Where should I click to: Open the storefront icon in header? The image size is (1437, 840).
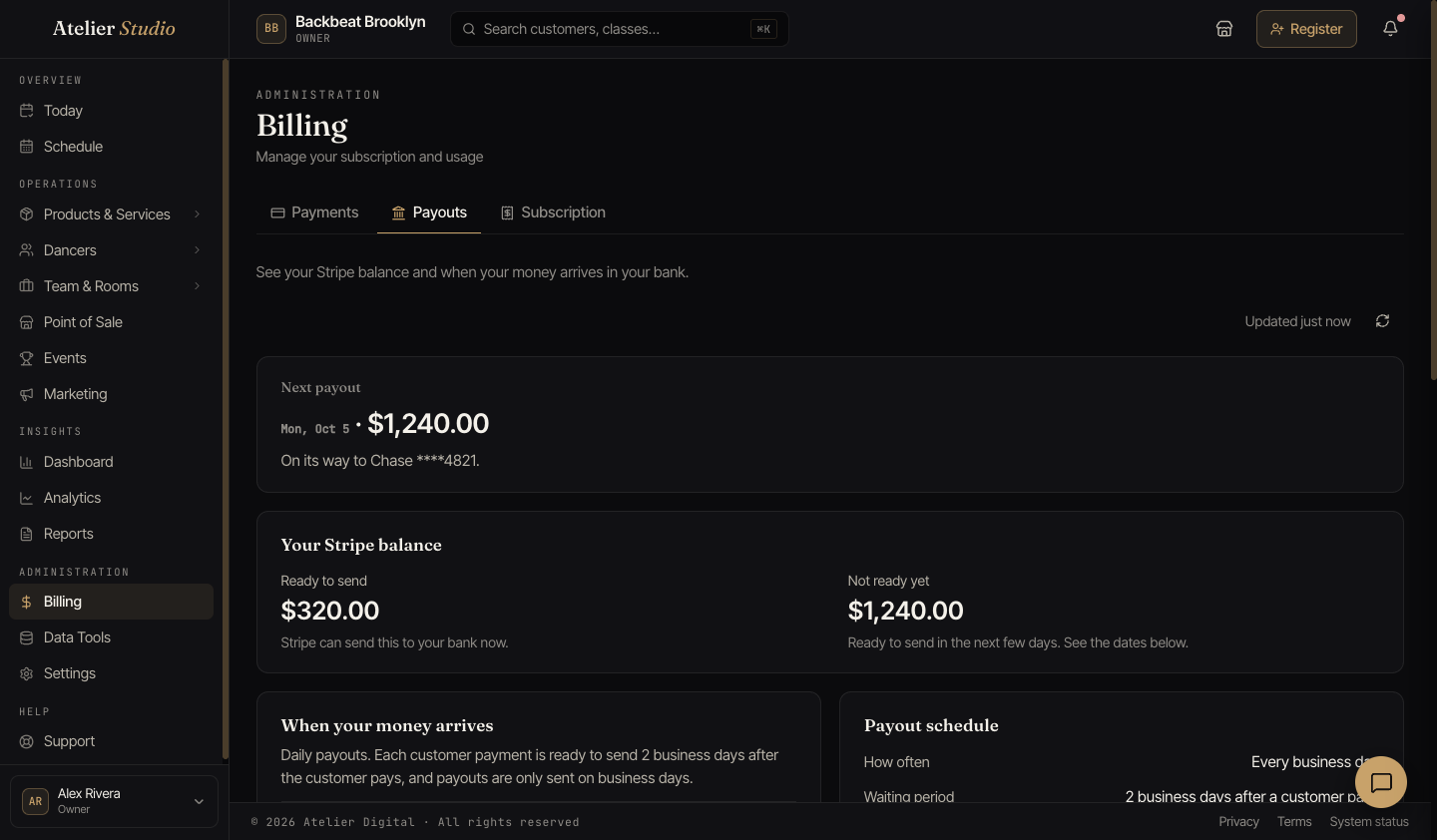(x=1224, y=29)
